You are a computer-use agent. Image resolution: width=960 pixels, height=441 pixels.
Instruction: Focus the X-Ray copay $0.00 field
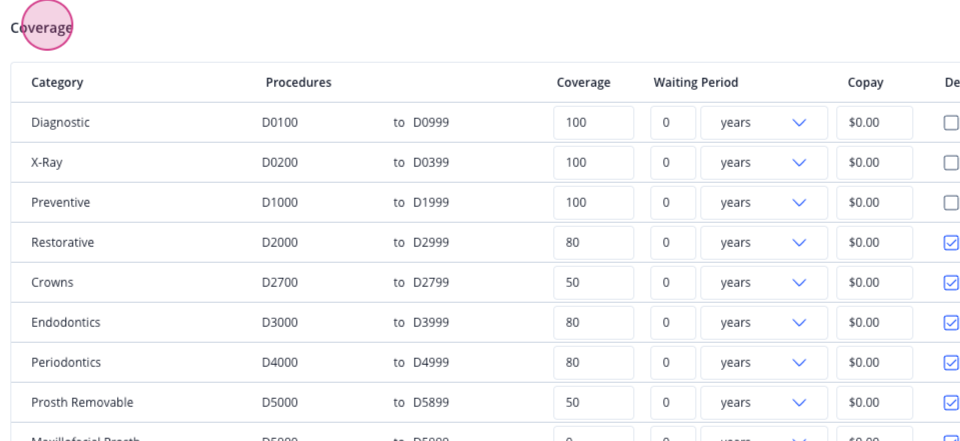[x=874, y=162]
